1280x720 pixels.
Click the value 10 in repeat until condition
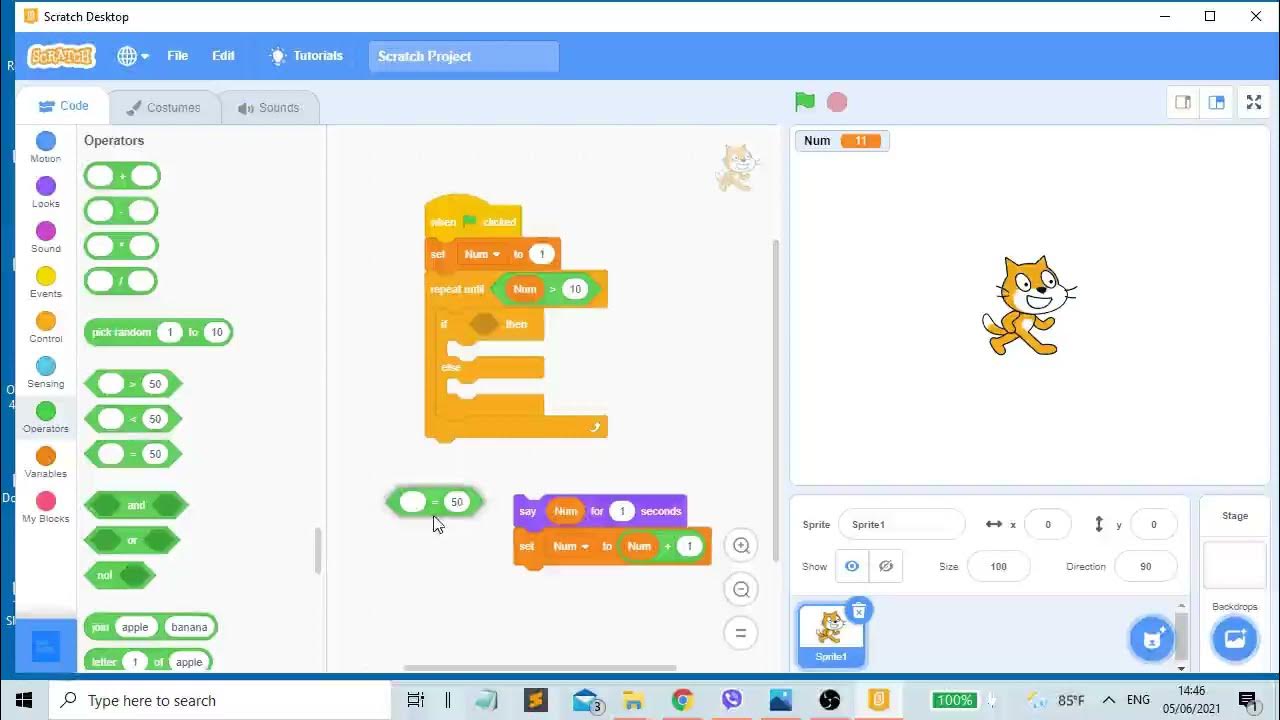click(x=575, y=289)
